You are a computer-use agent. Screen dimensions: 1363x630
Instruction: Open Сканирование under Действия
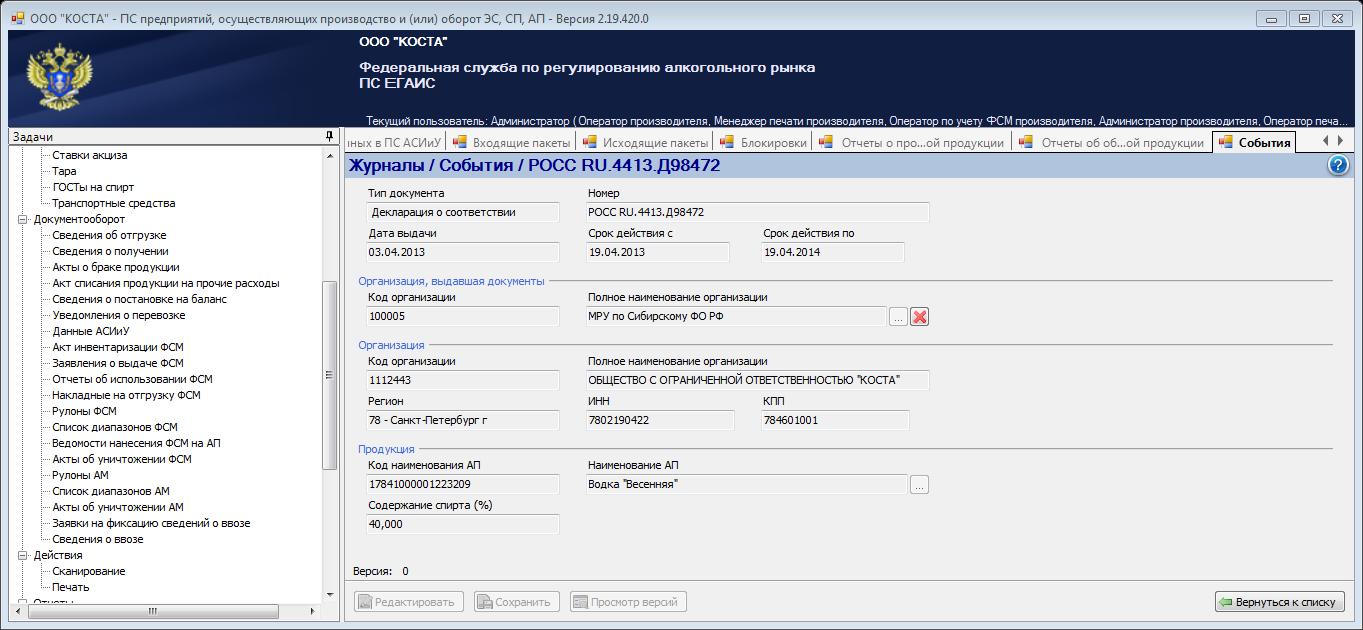pos(89,571)
